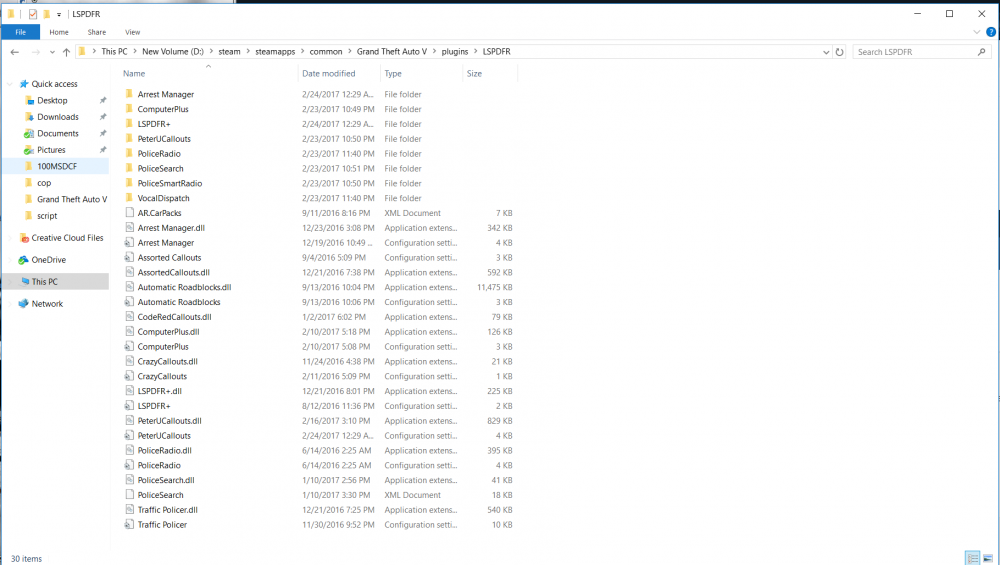Select Pictures in the navigation pane
Viewport: 1000px width, 565px height.
click(51, 150)
